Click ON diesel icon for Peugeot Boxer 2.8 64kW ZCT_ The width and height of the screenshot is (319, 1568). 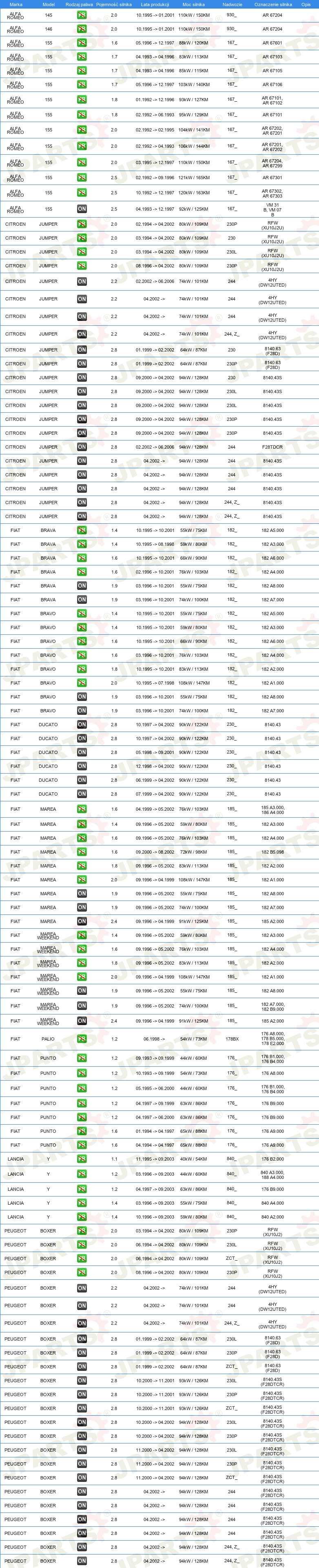[82, 1366]
